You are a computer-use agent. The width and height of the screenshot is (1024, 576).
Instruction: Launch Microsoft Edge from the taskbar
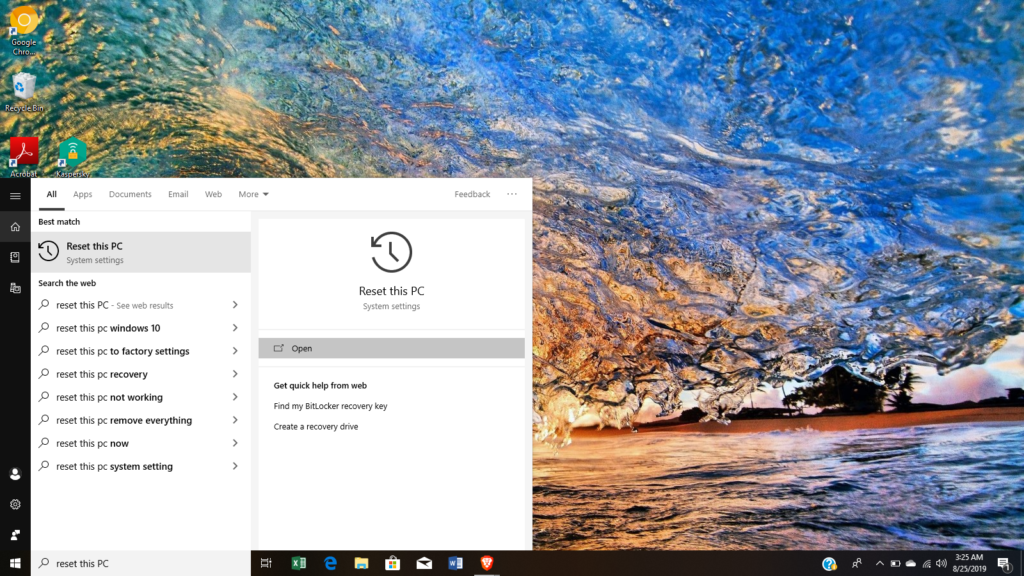[x=330, y=563]
